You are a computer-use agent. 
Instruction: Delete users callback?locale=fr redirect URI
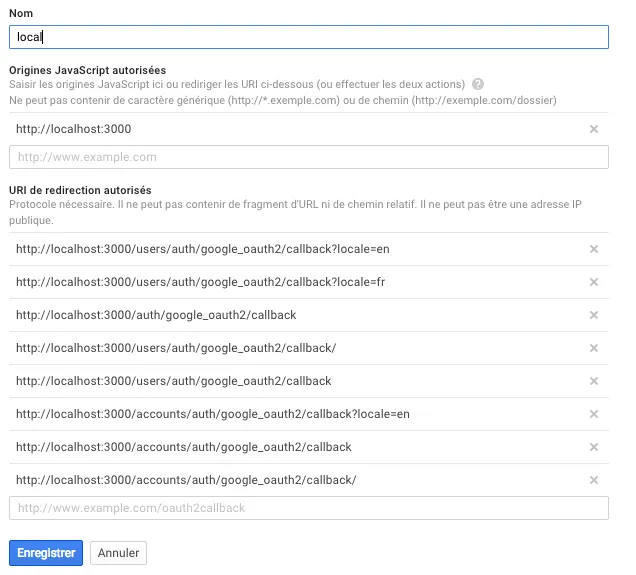point(594,283)
